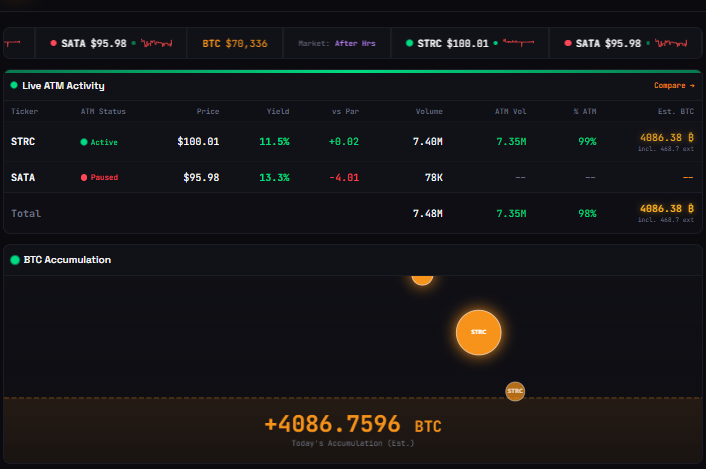Click the red dot before first SATA ticker
The image size is (706, 469).
54,43
